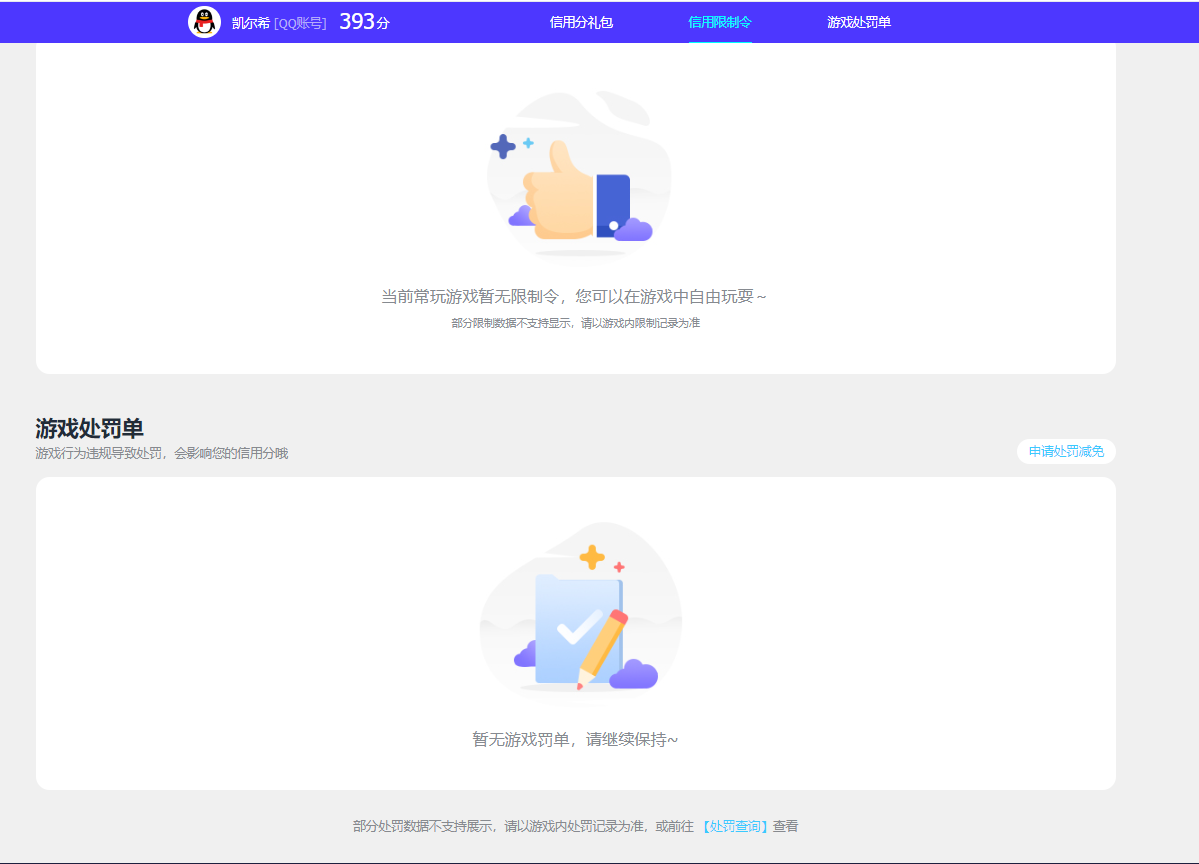Open the 游戏处罚单 tab in the header
This screenshot has height=864, width=1199.
857,21
